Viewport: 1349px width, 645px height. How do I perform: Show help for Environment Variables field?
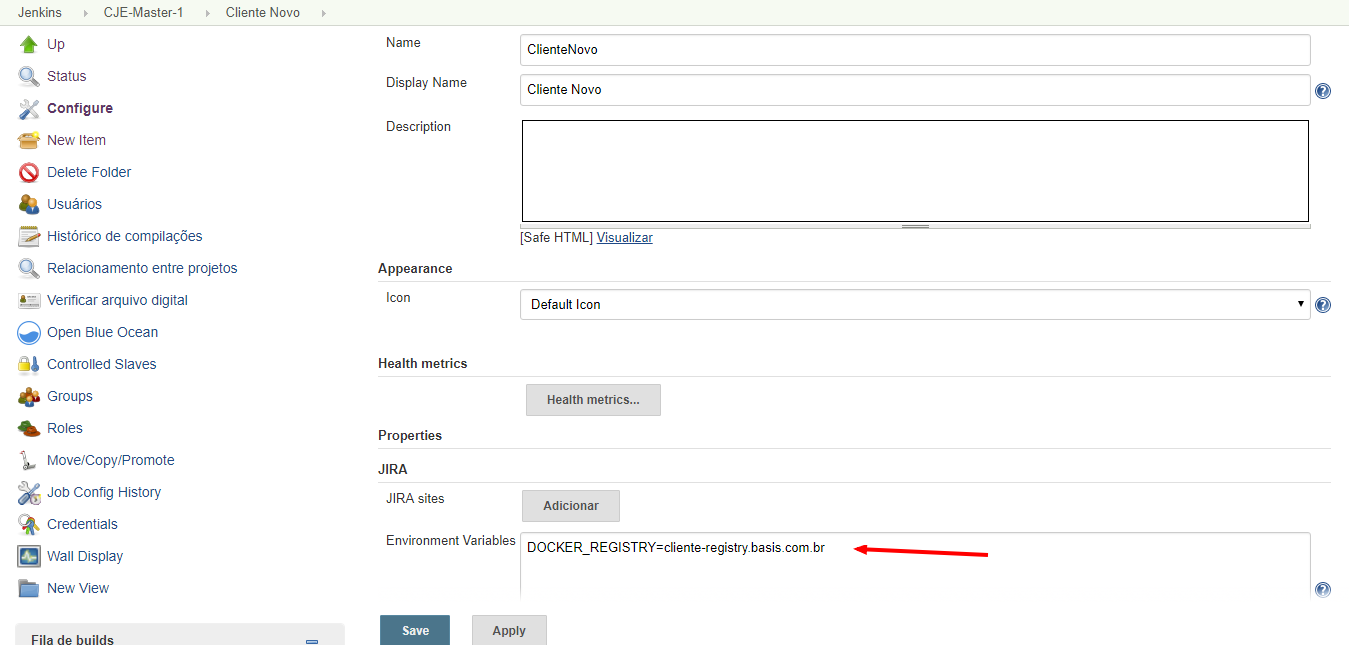1322,590
